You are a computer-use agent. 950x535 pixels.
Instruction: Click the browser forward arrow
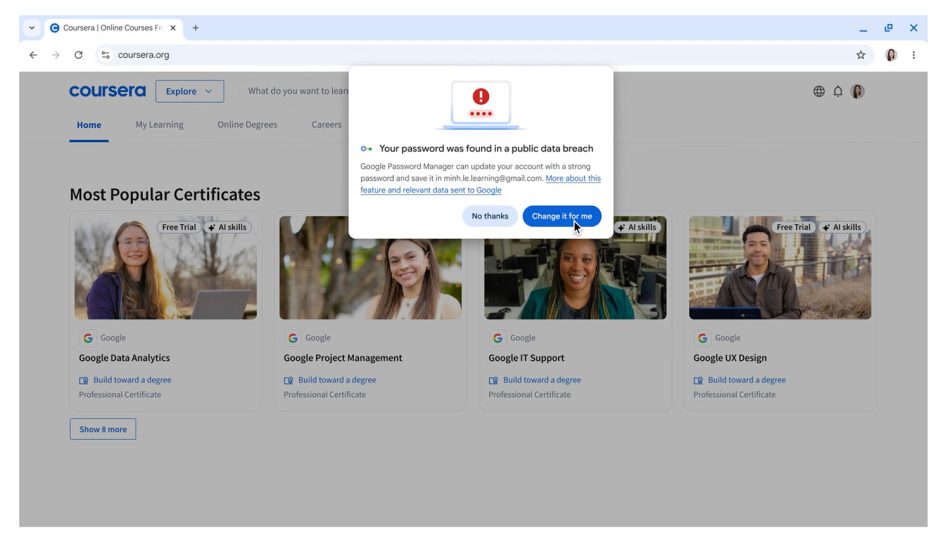click(x=56, y=55)
